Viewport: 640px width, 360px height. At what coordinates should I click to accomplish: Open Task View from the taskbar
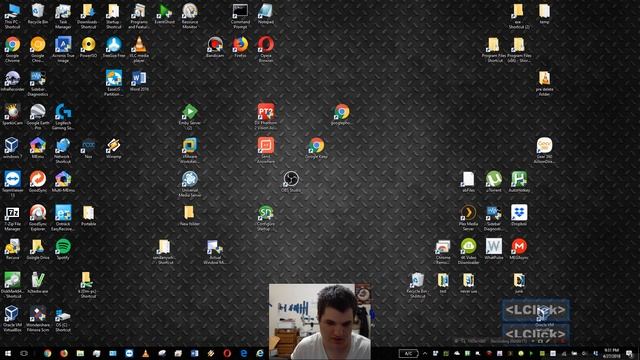(x=24, y=353)
